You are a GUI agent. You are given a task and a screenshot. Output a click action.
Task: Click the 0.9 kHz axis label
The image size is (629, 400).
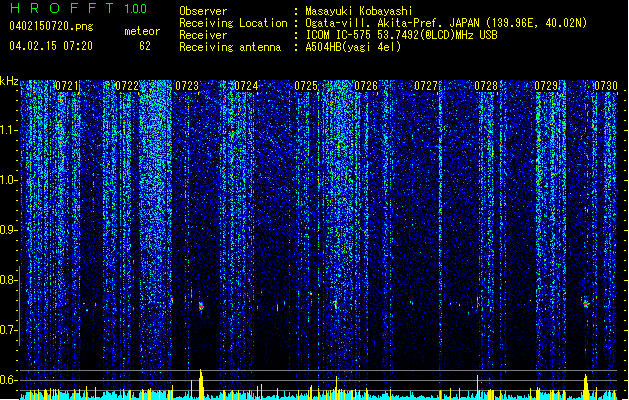(x=9, y=230)
